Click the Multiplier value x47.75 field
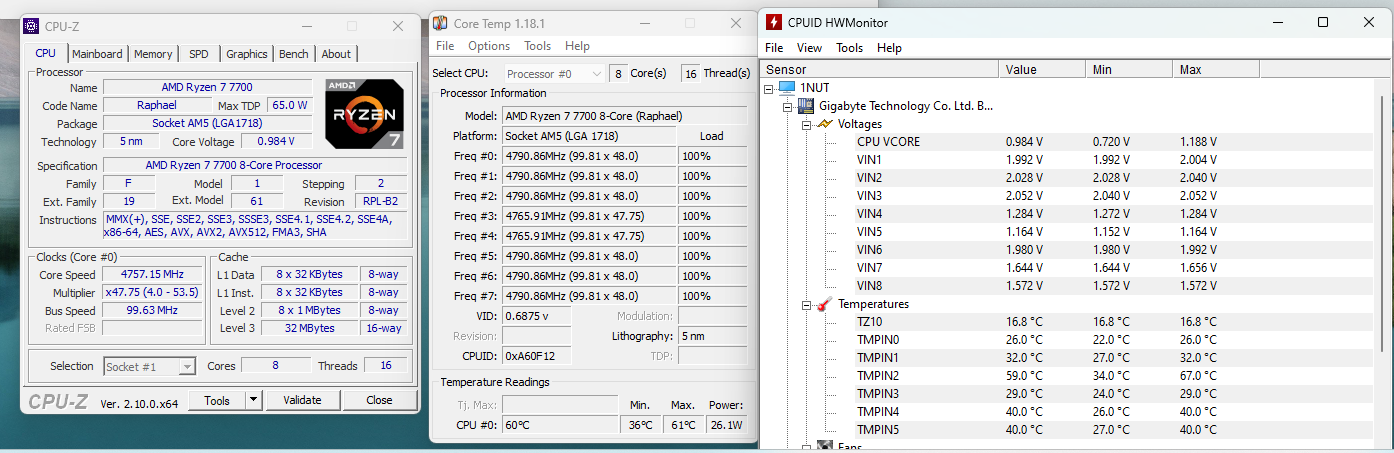1394x453 pixels. (153, 293)
